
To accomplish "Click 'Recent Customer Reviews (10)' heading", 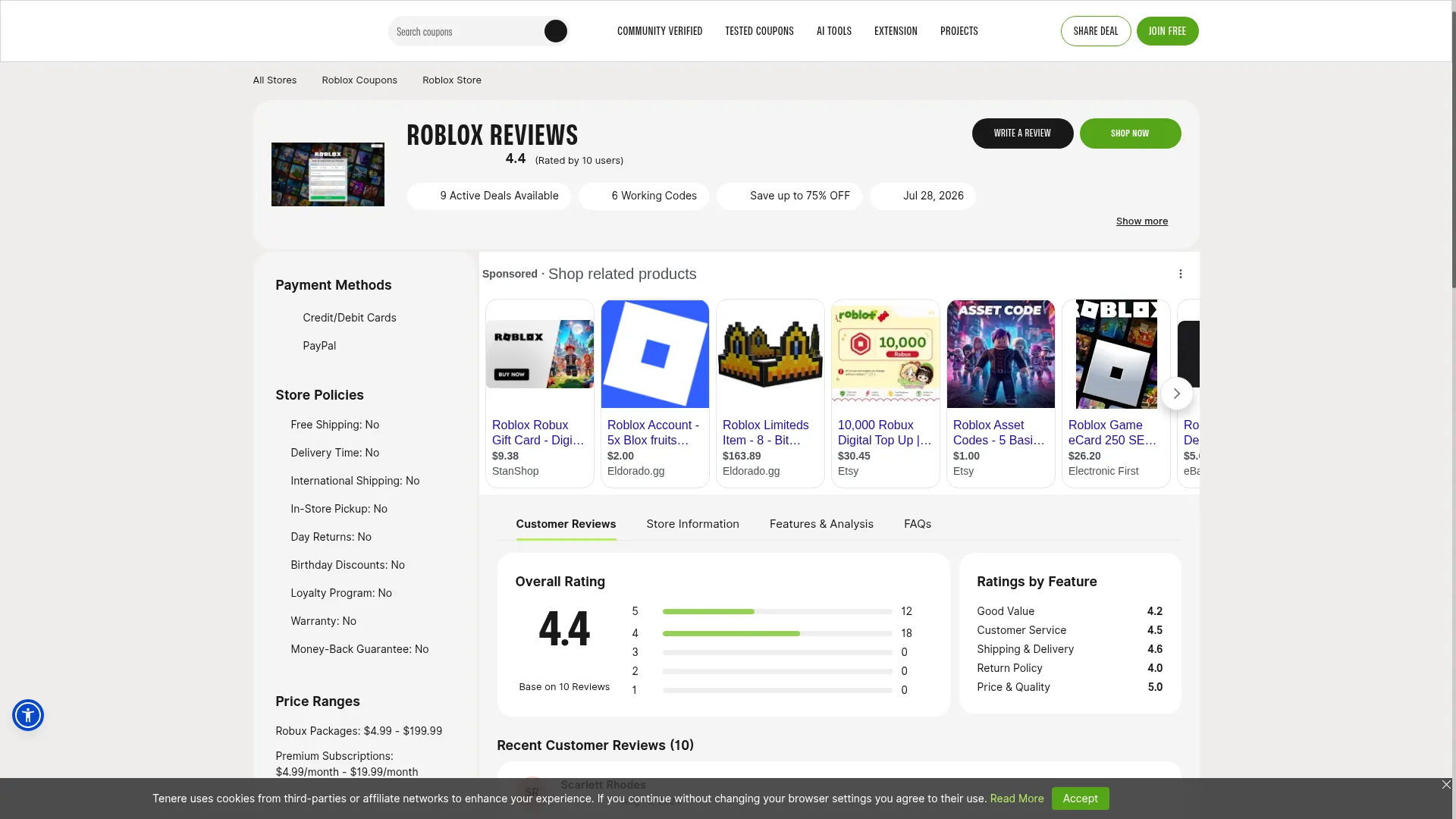I will (595, 745).
